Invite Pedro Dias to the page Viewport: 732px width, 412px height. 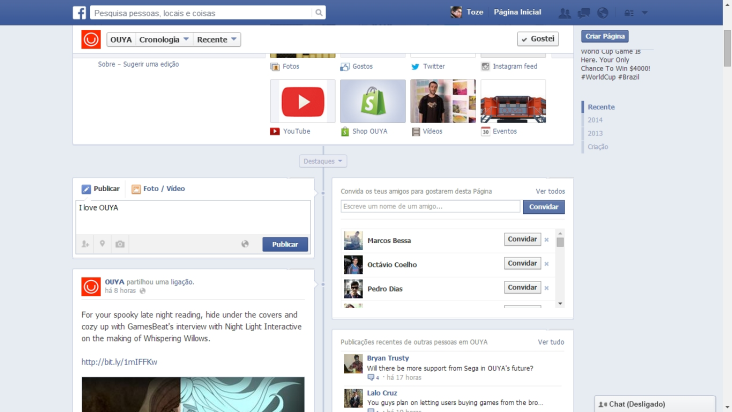522,287
